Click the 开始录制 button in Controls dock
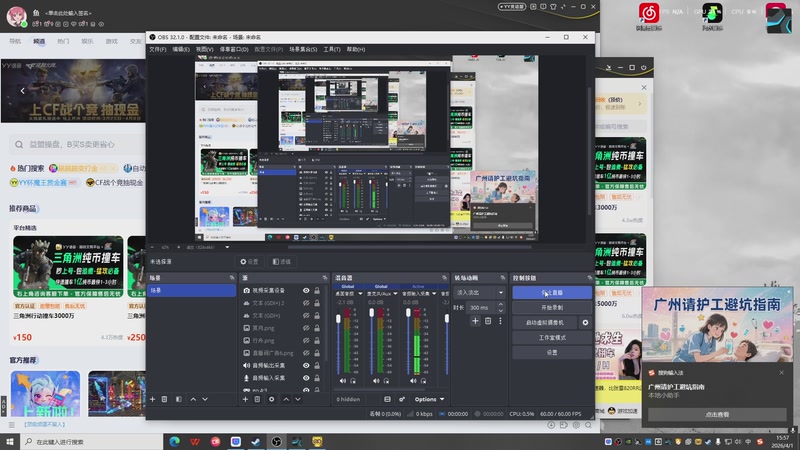Image resolution: width=800 pixels, height=450 pixels. tap(552, 308)
